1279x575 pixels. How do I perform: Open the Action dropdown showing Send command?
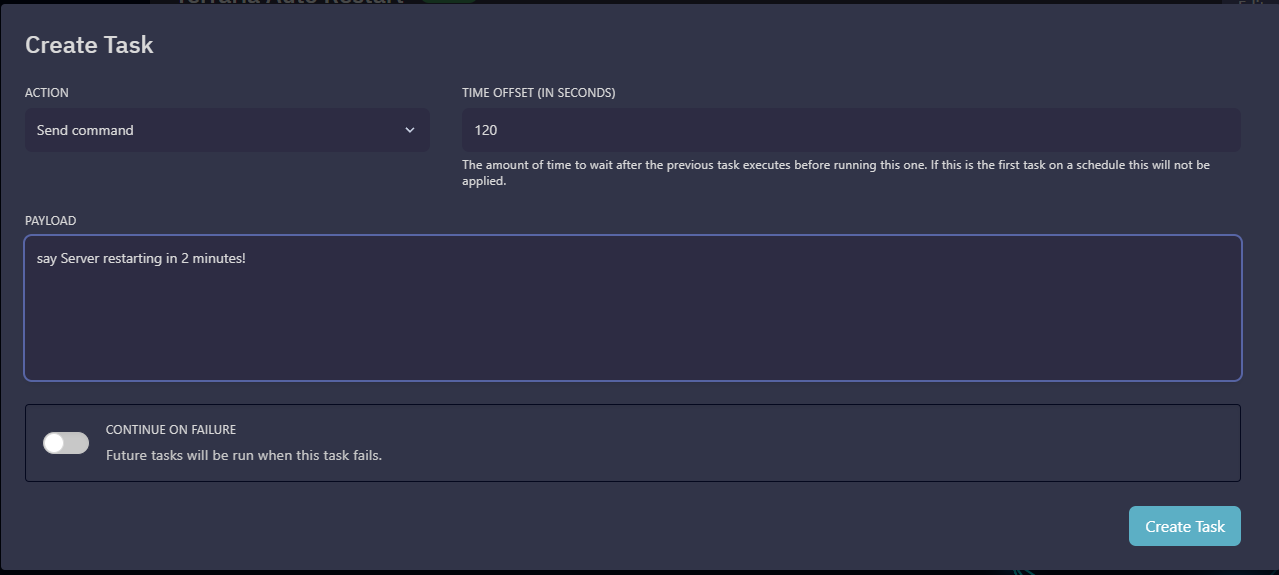[x=227, y=130]
